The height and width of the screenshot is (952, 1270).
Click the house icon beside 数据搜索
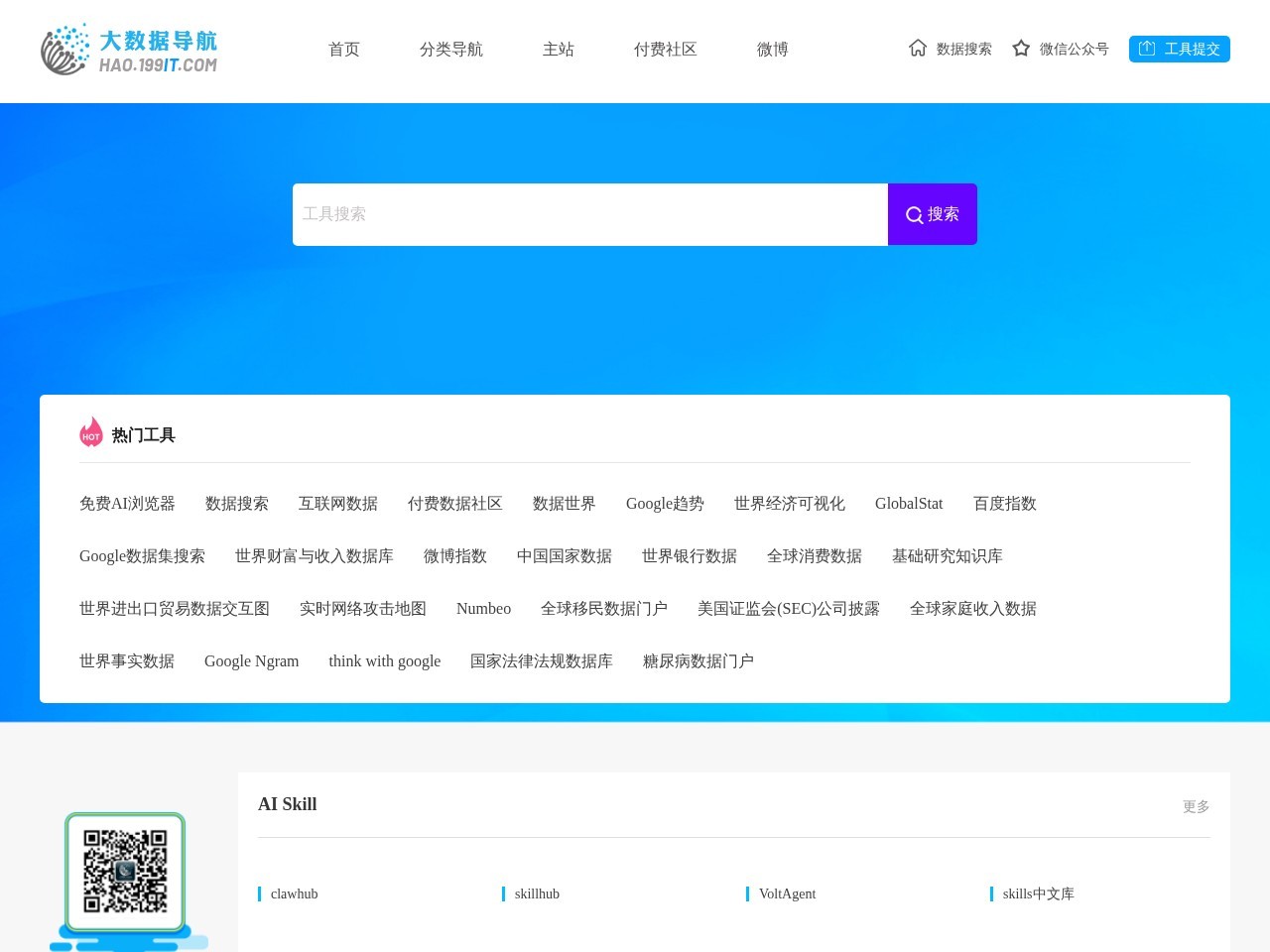(918, 48)
